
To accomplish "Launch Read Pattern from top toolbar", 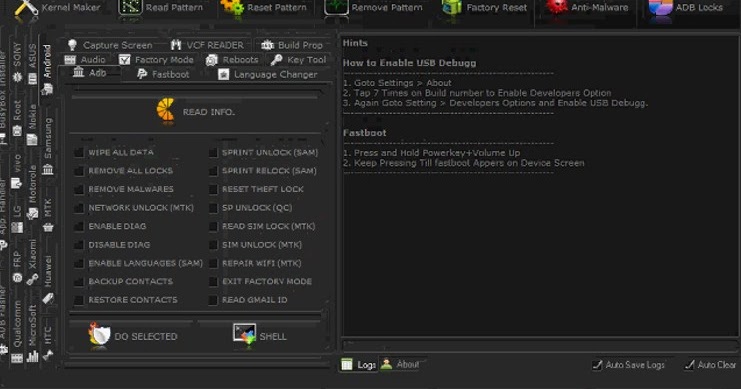I will point(161,8).
